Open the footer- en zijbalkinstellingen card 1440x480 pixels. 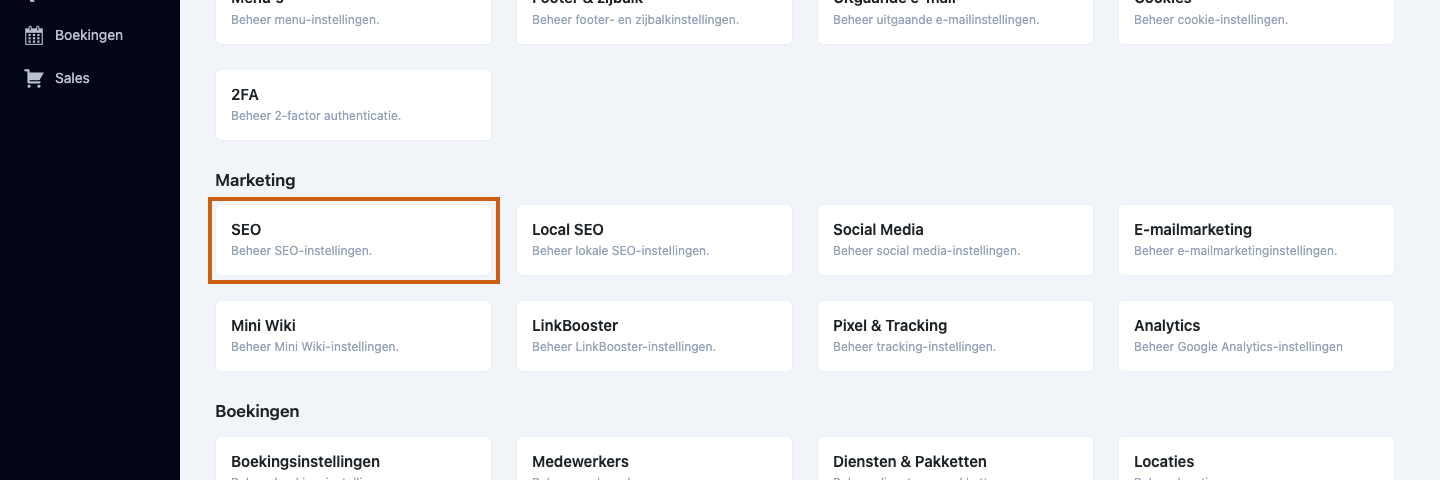point(655,22)
